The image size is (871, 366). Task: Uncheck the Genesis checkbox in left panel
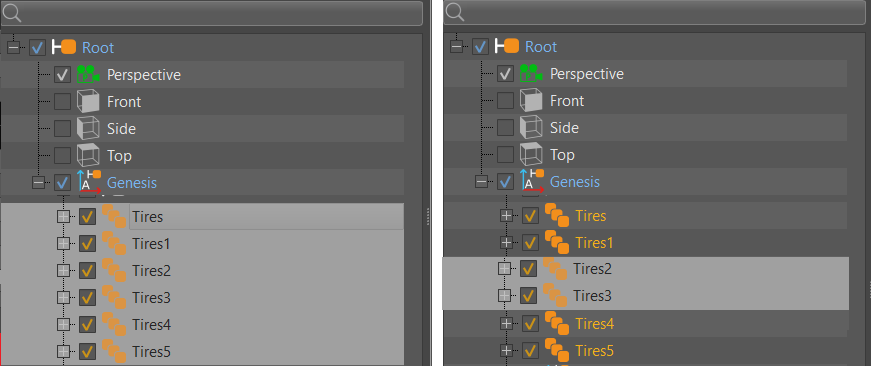62,182
